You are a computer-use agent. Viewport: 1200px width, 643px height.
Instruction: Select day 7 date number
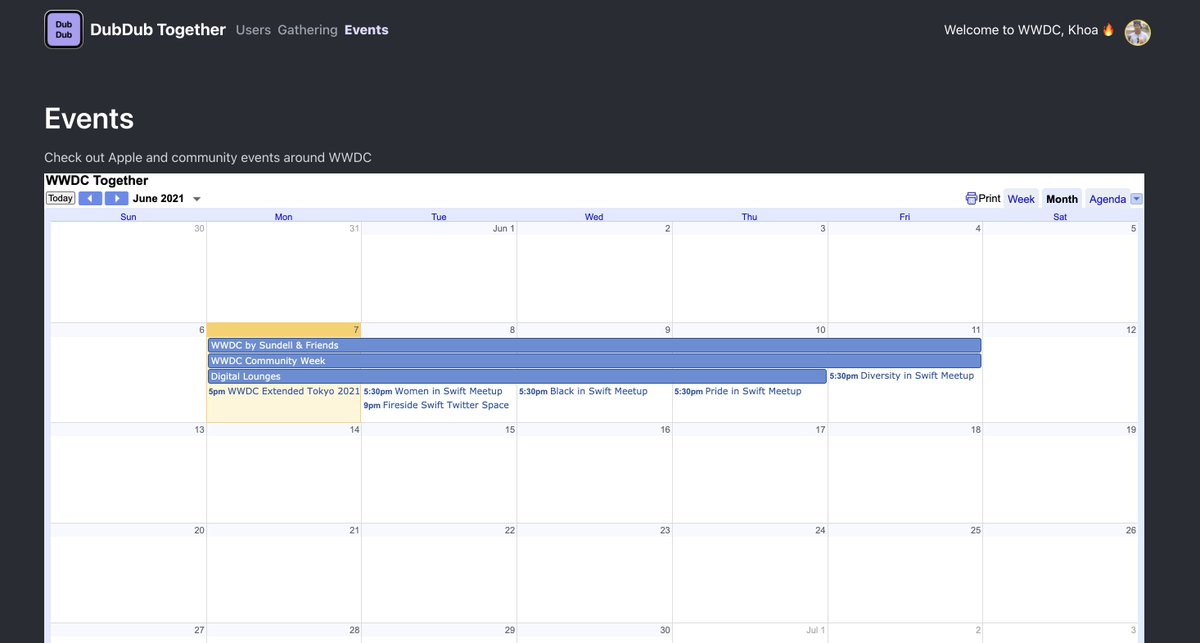coord(354,330)
